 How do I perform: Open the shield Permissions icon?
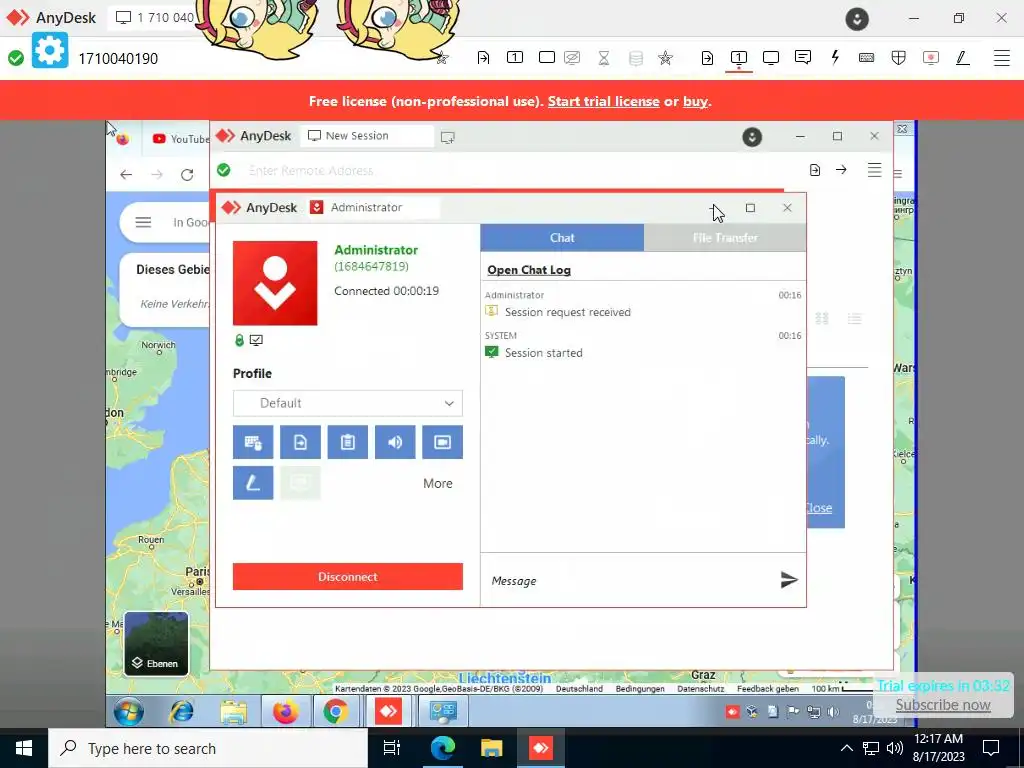(x=899, y=58)
